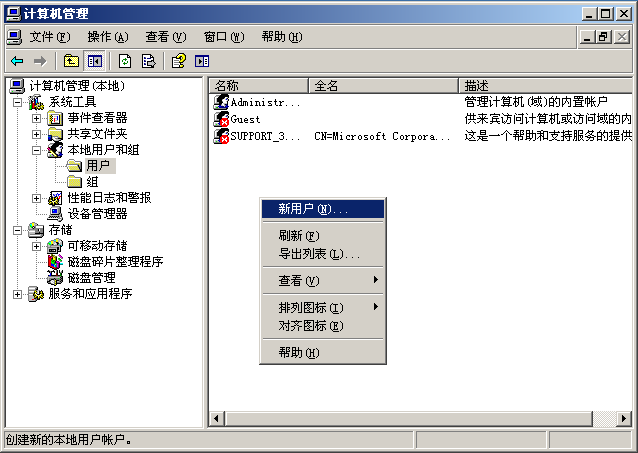The width and height of the screenshot is (638, 453).
Task: Select the 用户 tree item label
Action: click(98, 166)
